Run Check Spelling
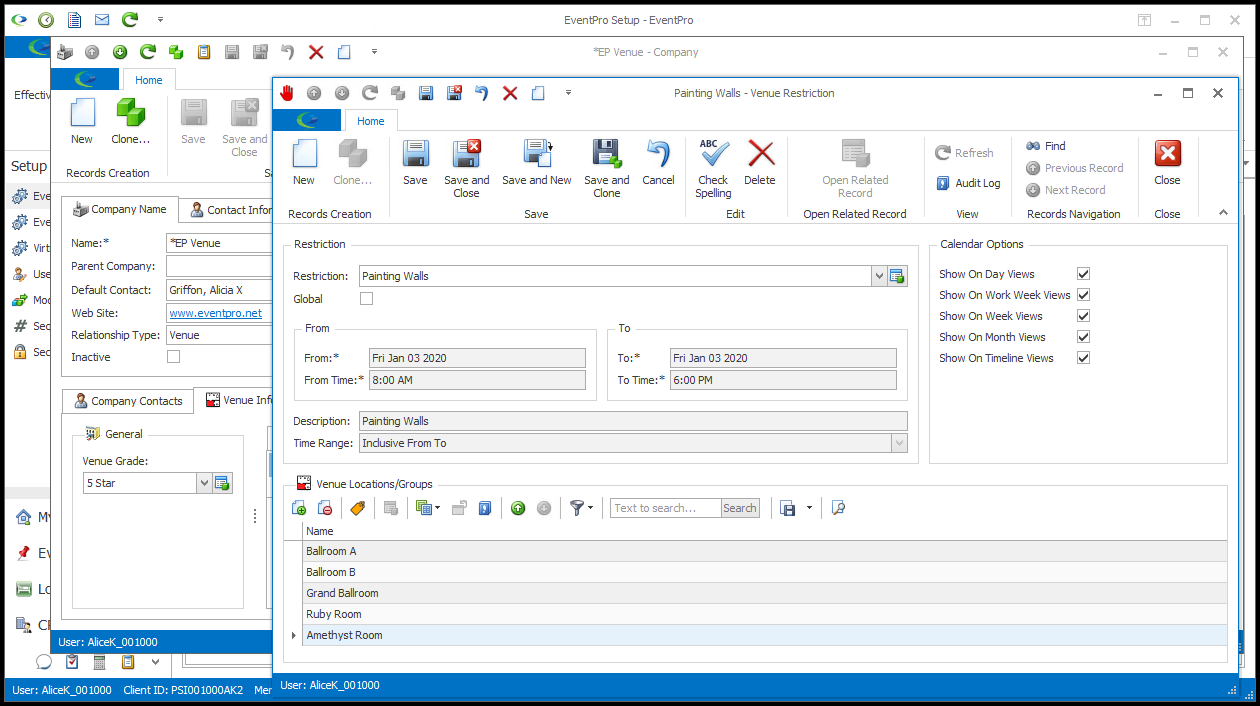The height and width of the screenshot is (706, 1260). coord(713,169)
